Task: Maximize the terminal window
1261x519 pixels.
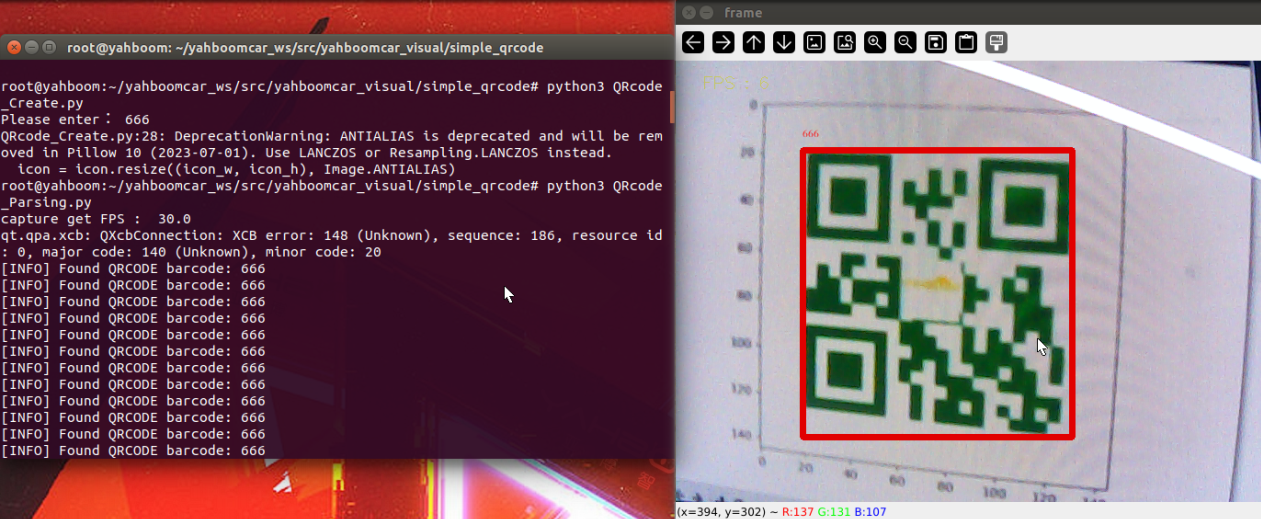Action: click(49, 47)
